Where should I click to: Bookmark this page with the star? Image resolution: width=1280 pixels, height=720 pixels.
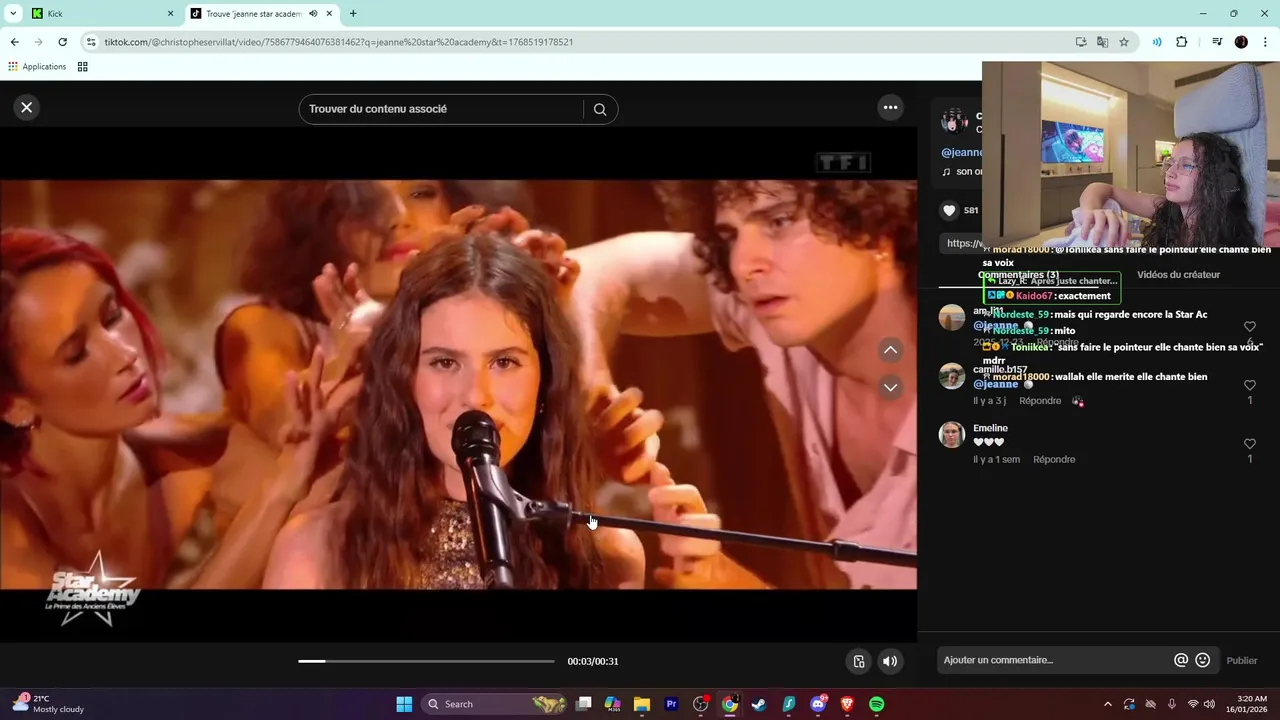pyautogui.click(x=1124, y=42)
